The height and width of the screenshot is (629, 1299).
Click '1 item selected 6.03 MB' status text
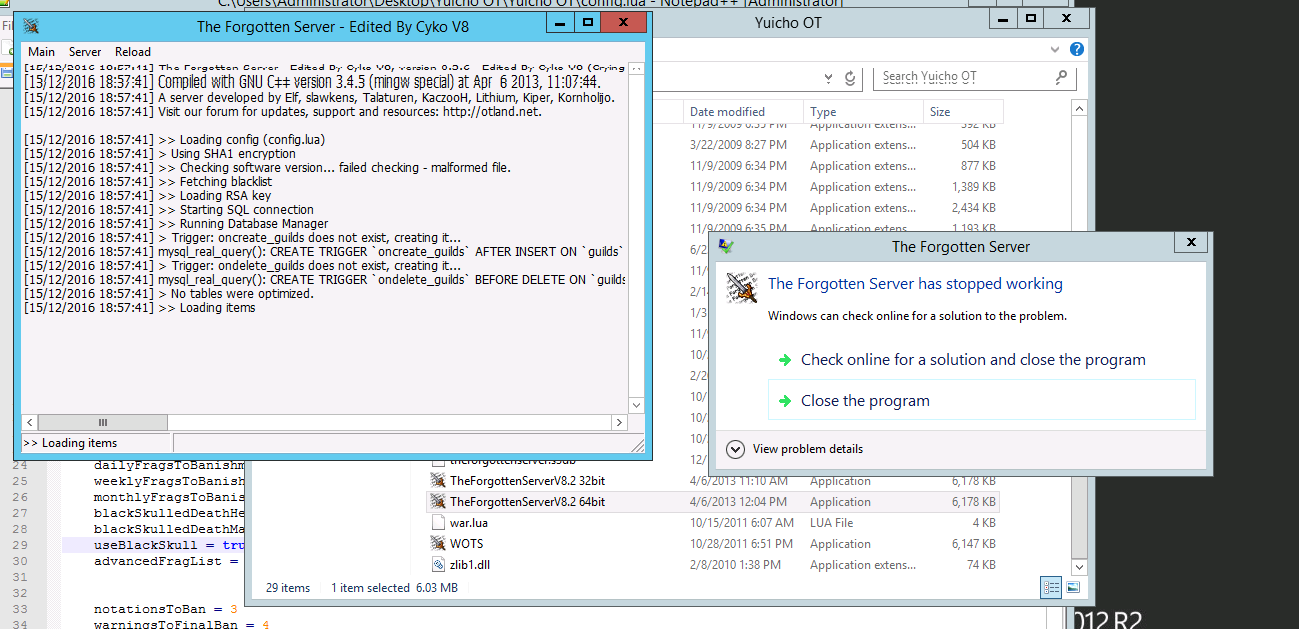pyautogui.click(x=394, y=588)
